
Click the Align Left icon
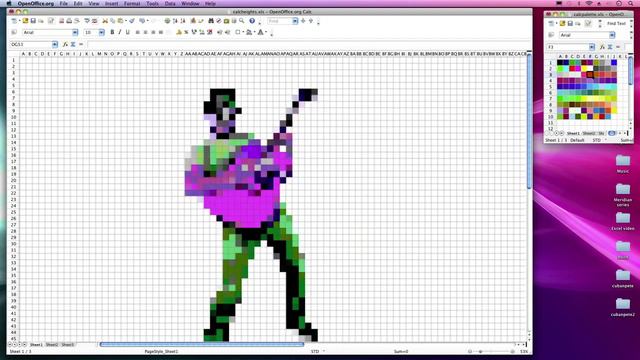pyautogui.click(x=138, y=32)
